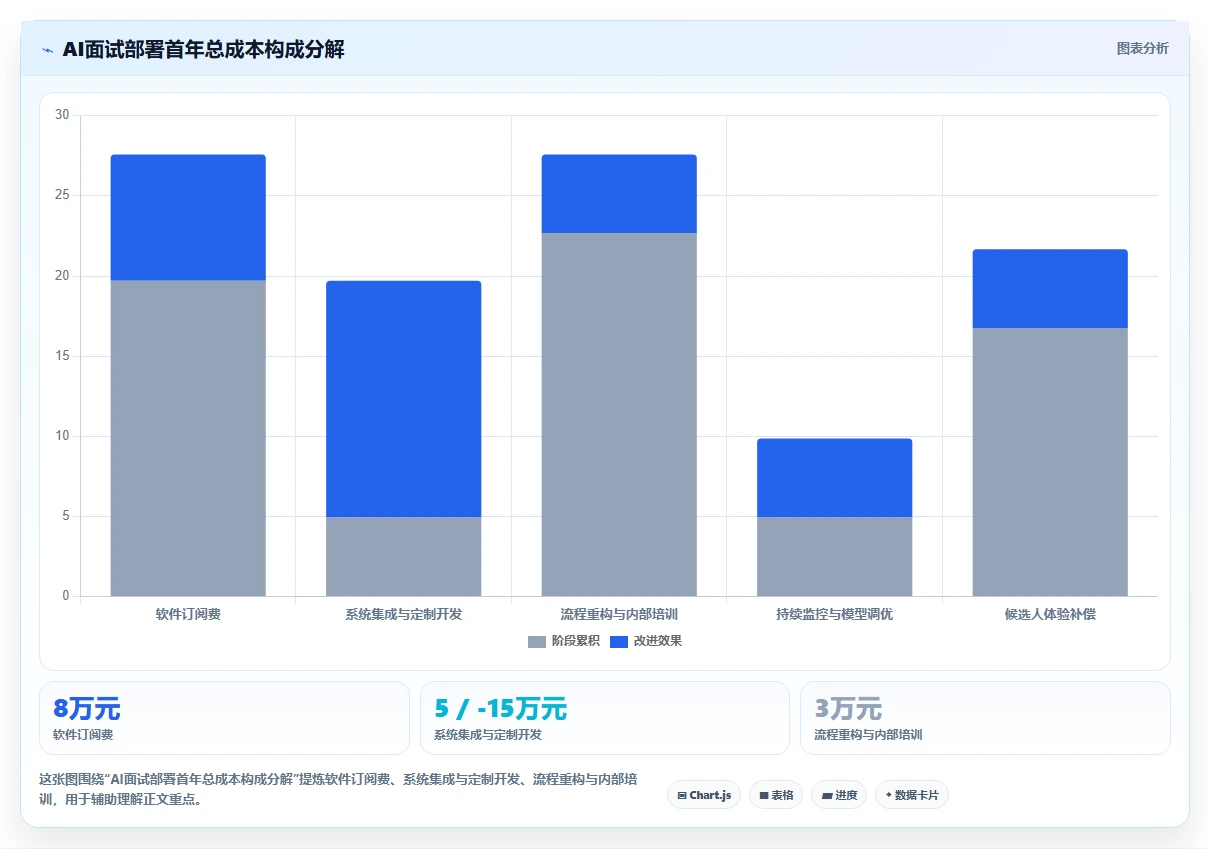Click the sparkle icon in 数据卡片 tag
Image resolution: width=1210 pixels, height=849 pixels.
(x=888, y=795)
